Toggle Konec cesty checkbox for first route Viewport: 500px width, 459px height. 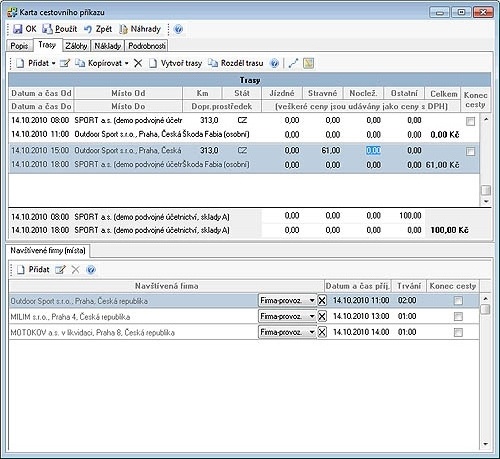coord(470,121)
